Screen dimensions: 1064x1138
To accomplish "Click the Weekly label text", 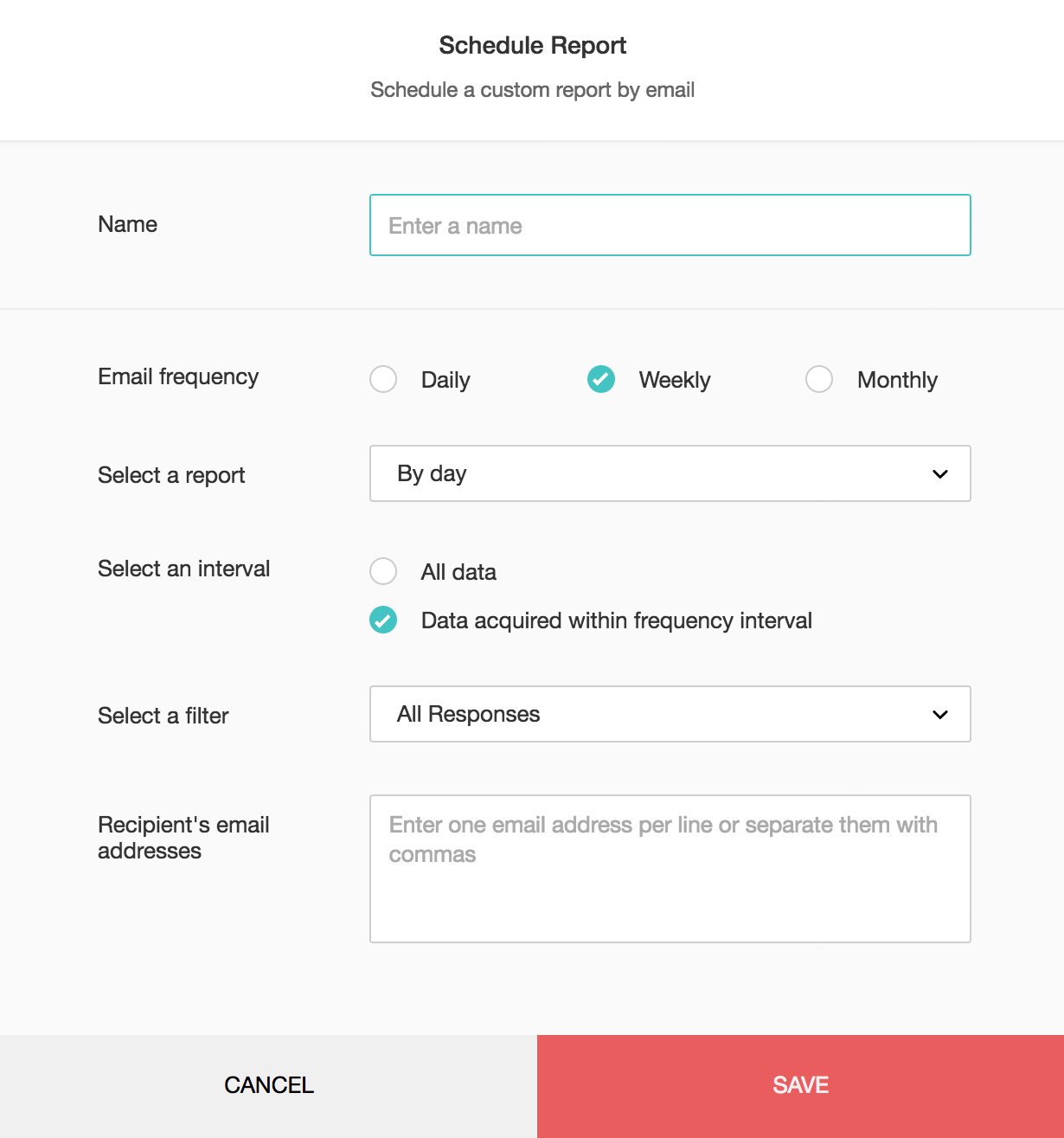I will click(675, 380).
